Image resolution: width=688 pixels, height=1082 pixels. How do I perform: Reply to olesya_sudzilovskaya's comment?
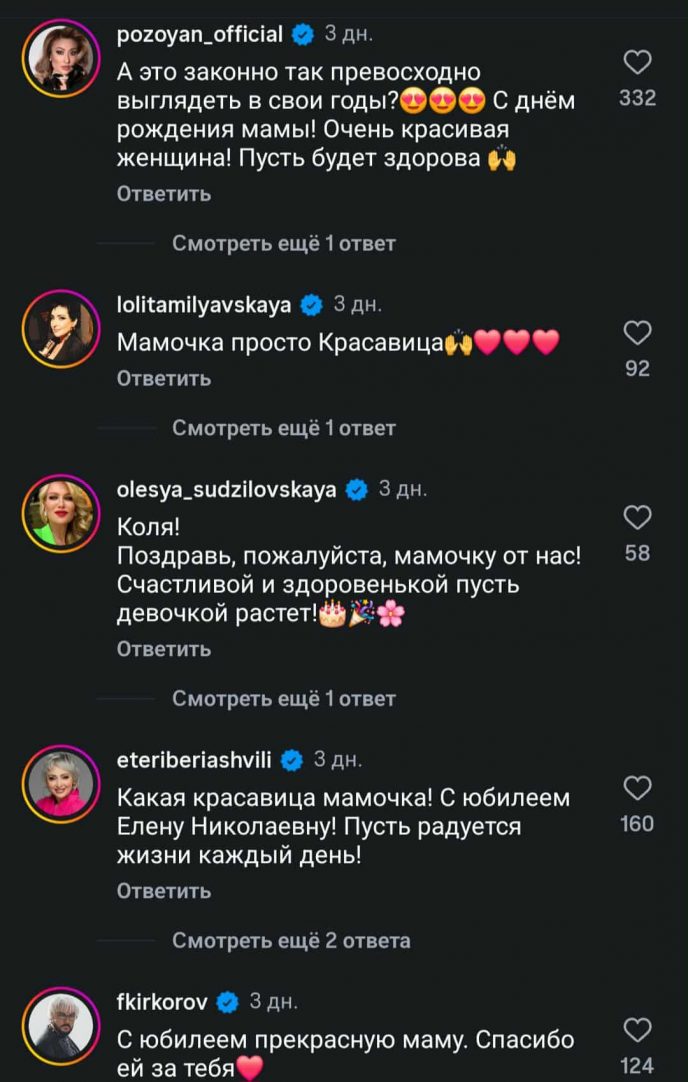tap(164, 649)
